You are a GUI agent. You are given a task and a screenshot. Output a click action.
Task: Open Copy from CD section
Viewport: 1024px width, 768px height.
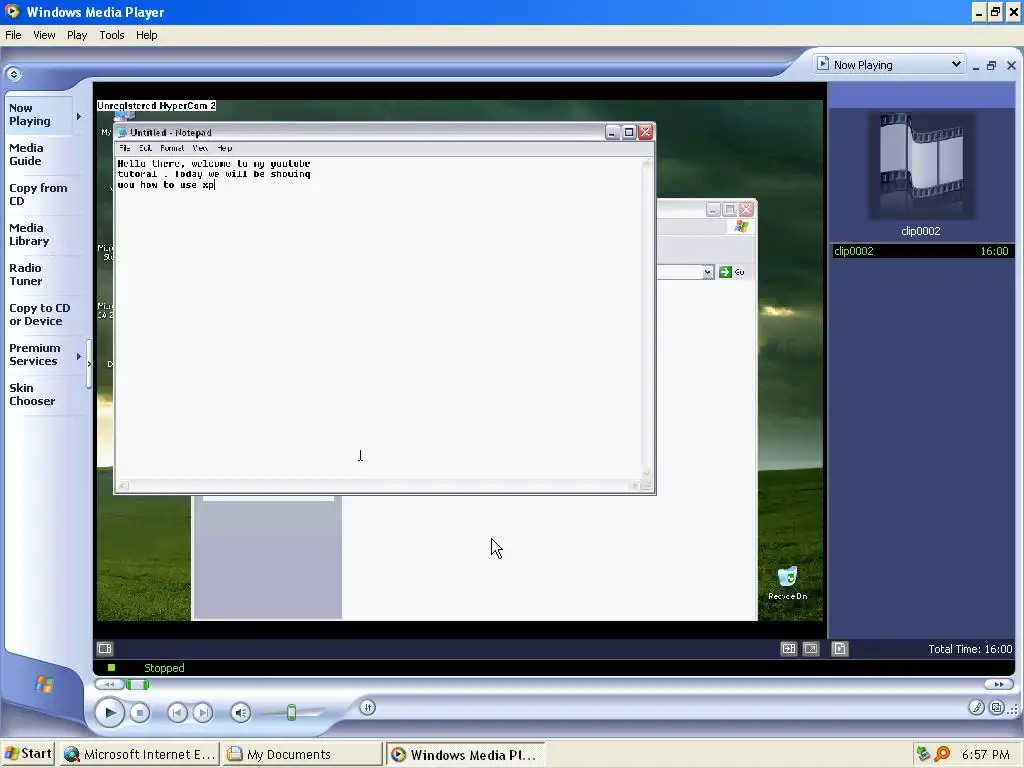tap(38, 195)
